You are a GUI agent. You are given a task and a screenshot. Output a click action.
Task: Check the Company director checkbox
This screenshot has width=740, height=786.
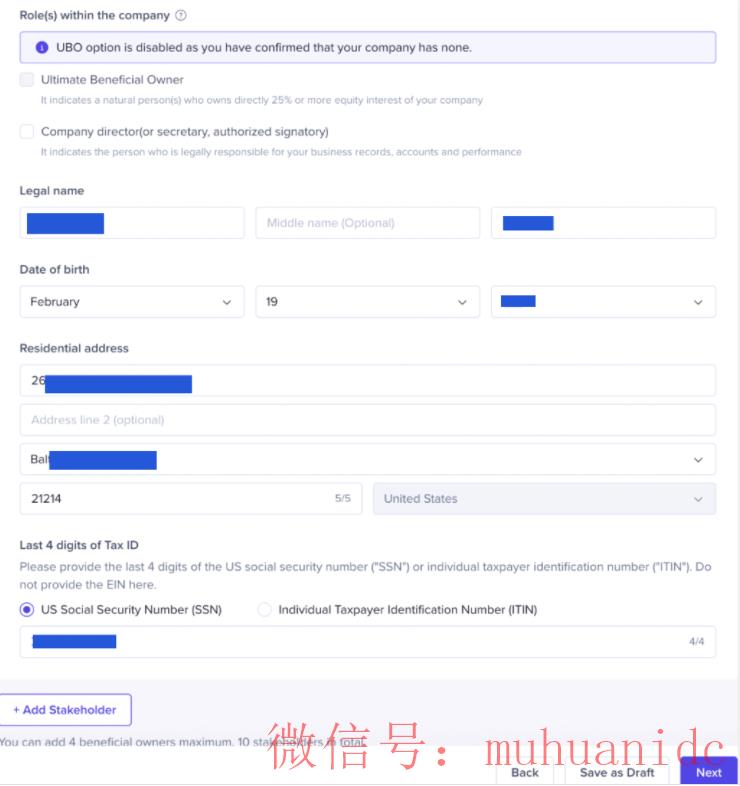[27, 132]
